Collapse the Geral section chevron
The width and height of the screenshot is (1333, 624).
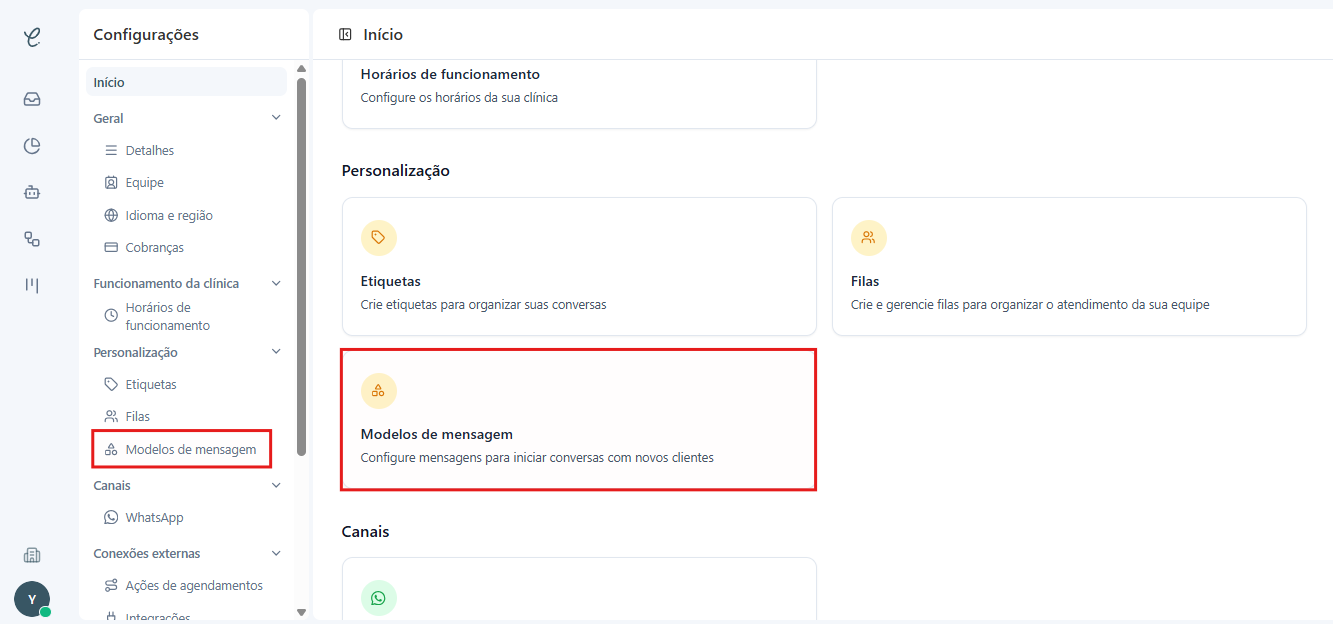click(x=277, y=118)
